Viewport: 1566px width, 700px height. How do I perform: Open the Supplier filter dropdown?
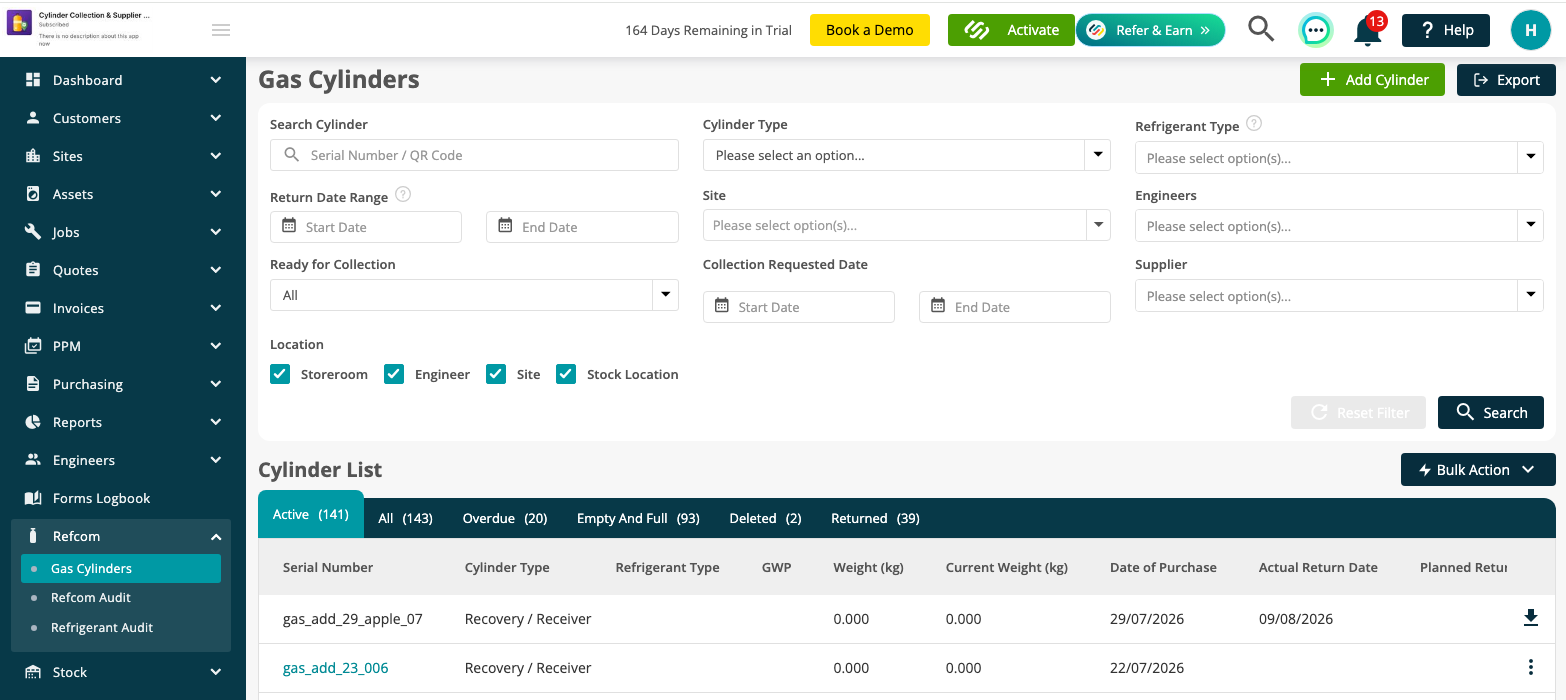tap(1339, 296)
